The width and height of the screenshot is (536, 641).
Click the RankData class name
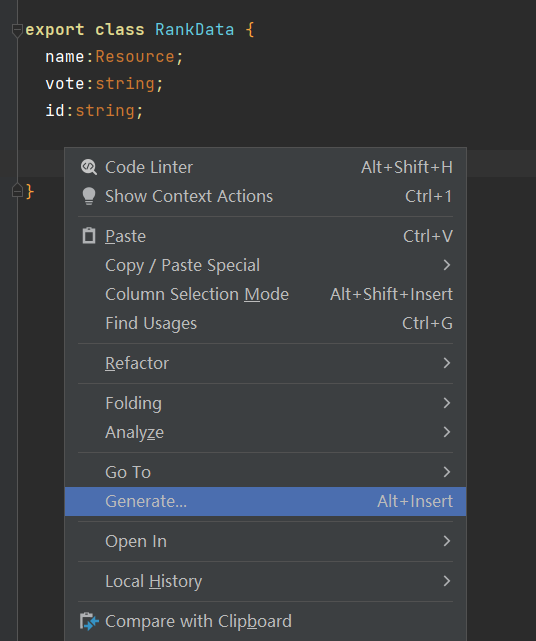point(195,30)
